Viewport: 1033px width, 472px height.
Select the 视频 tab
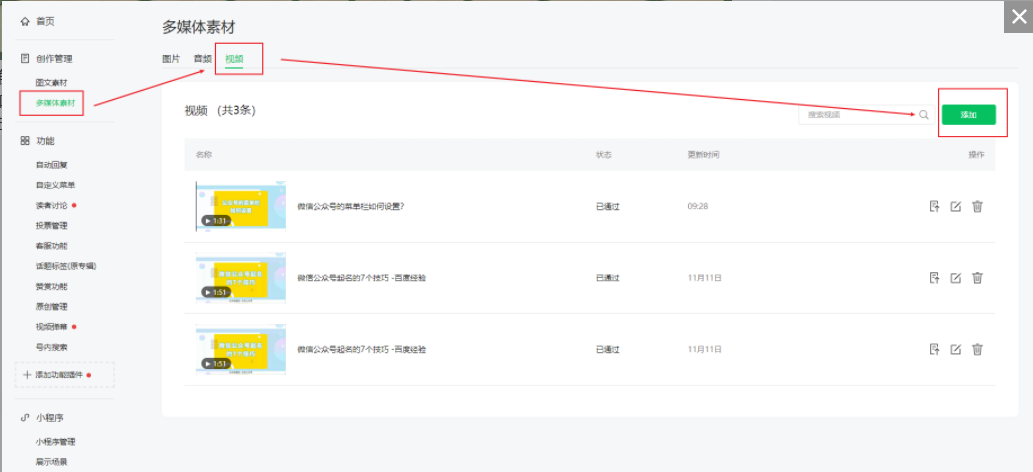click(x=234, y=59)
